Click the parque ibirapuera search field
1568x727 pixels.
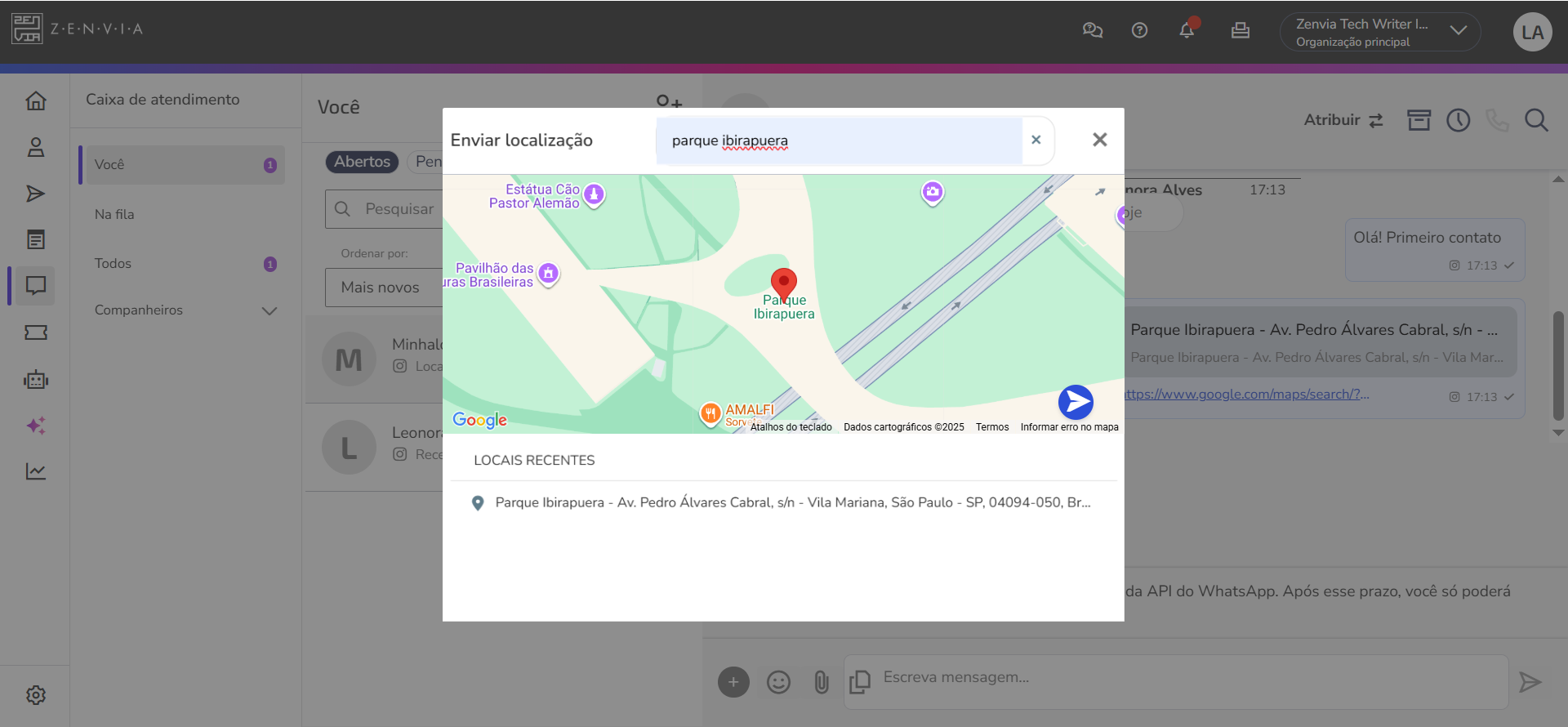[840, 140]
